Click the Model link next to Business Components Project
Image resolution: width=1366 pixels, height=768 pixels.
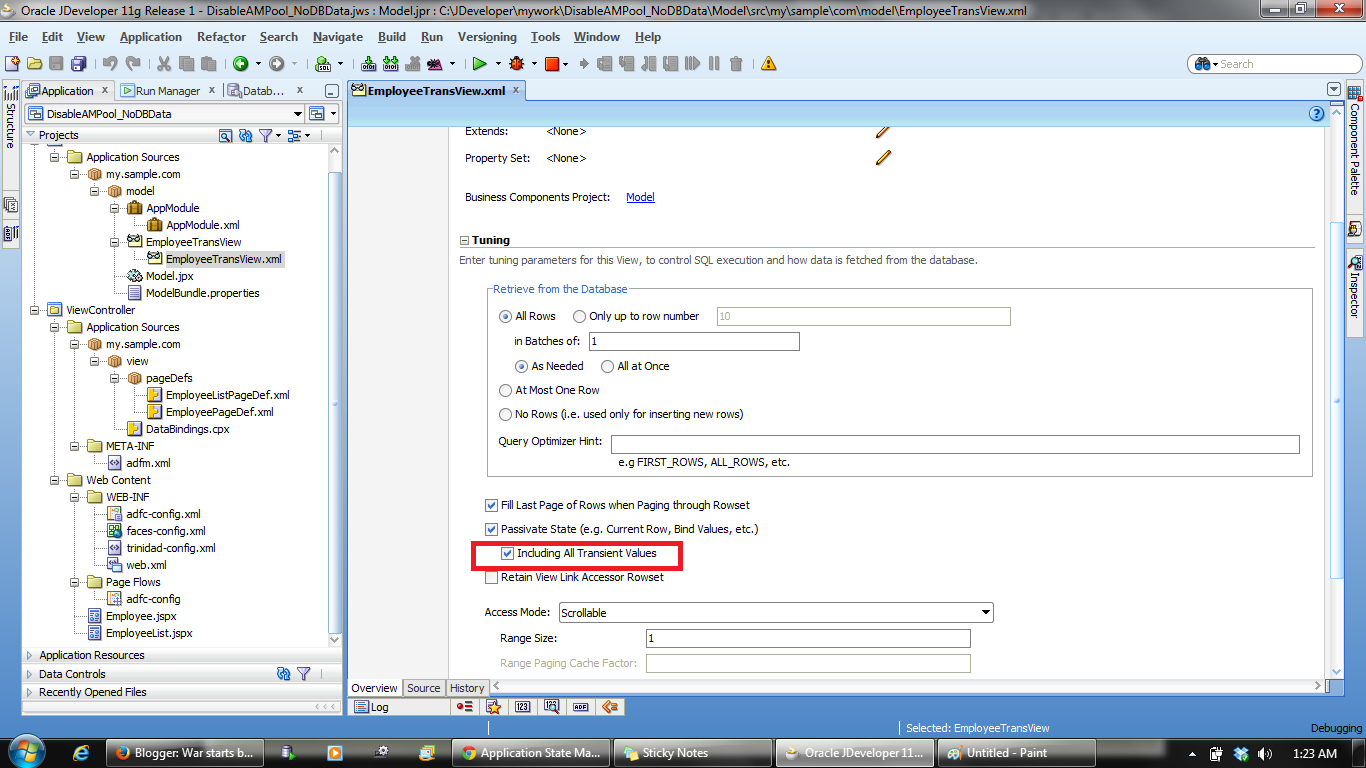(x=640, y=197)
